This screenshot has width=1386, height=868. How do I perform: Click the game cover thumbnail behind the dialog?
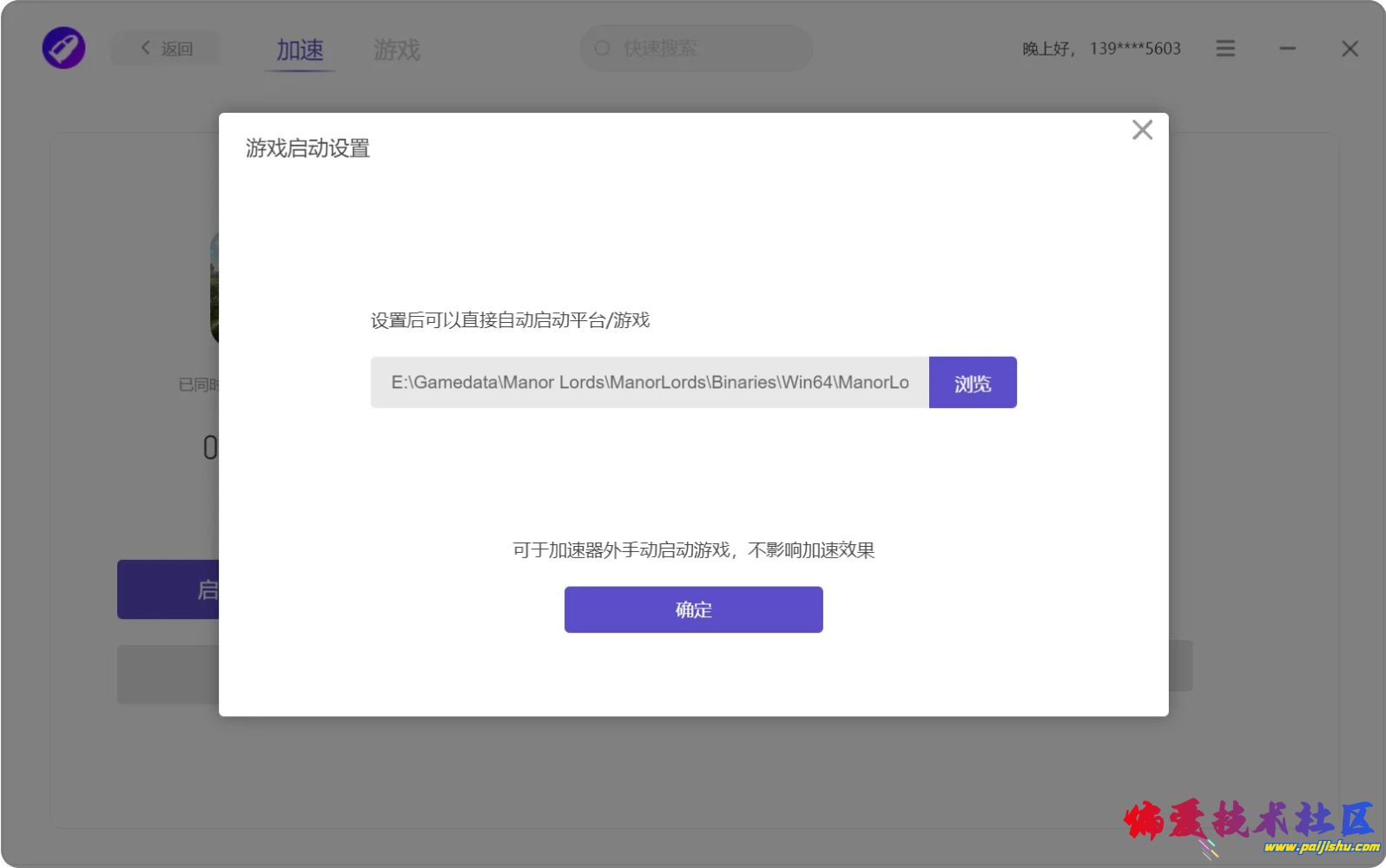click(x=214, y=288)
